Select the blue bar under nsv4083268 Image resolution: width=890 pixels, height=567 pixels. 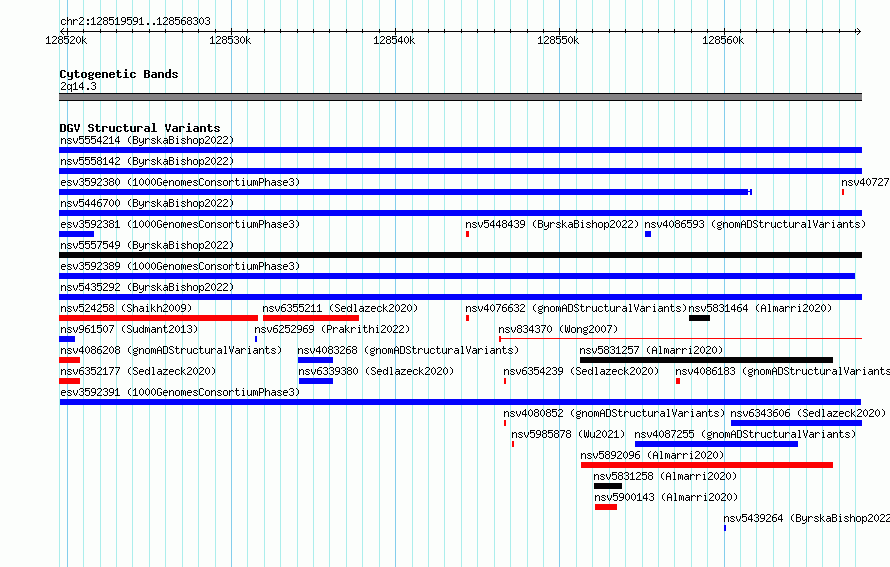[x=315, y=360]
